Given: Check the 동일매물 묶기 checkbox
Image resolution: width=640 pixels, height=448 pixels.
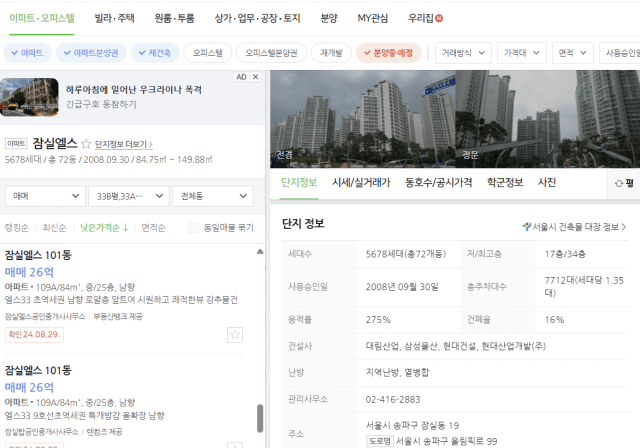Looking at the screenshot, I should [x=193, y=228].
